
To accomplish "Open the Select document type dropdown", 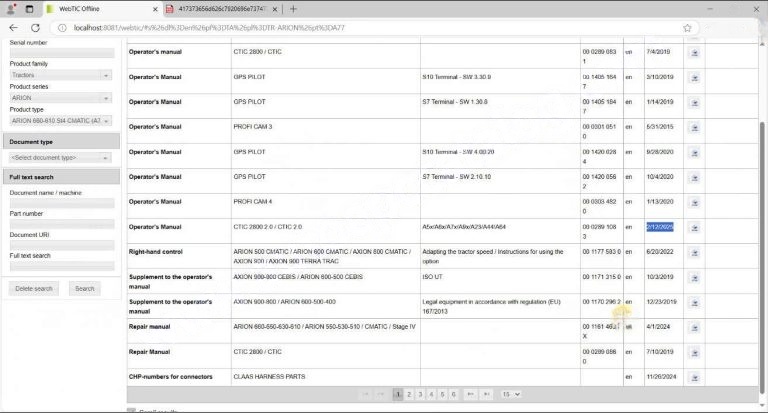I will [x=60, y=157].
